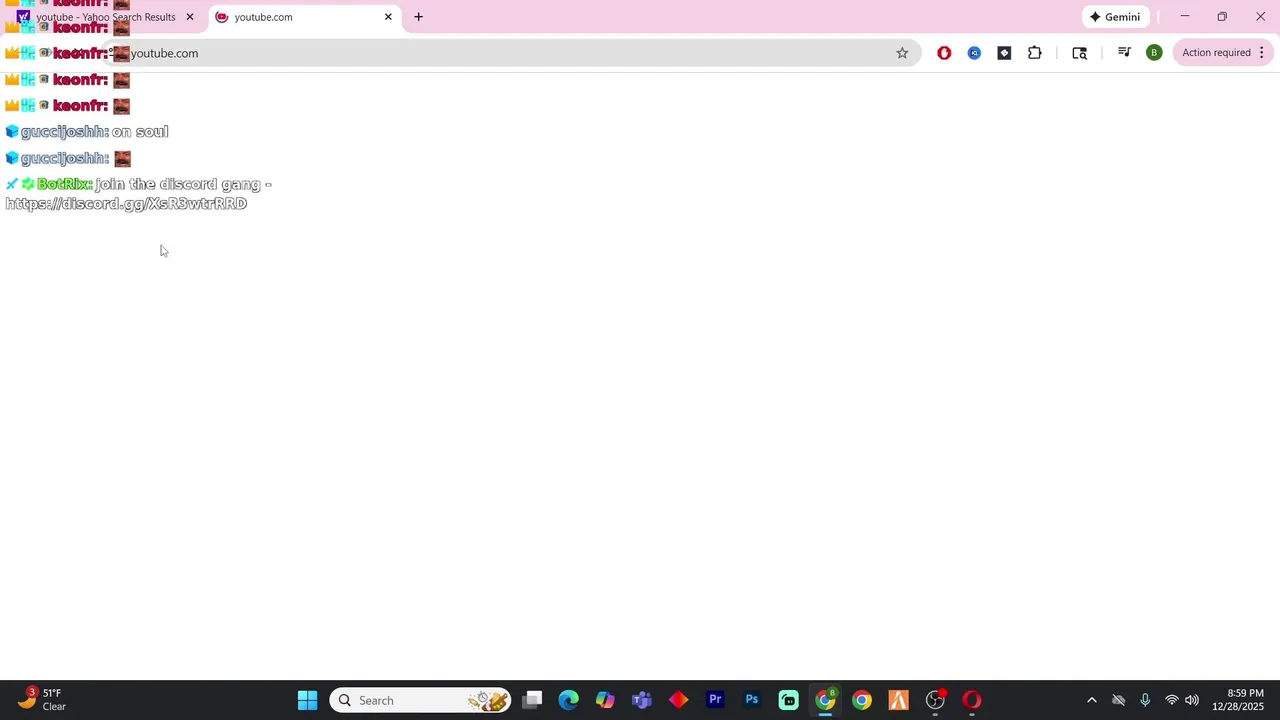This screenshot has width=1280, height=720.
Task: Close the youtube.com tab
Action: [x=388, y=17]
